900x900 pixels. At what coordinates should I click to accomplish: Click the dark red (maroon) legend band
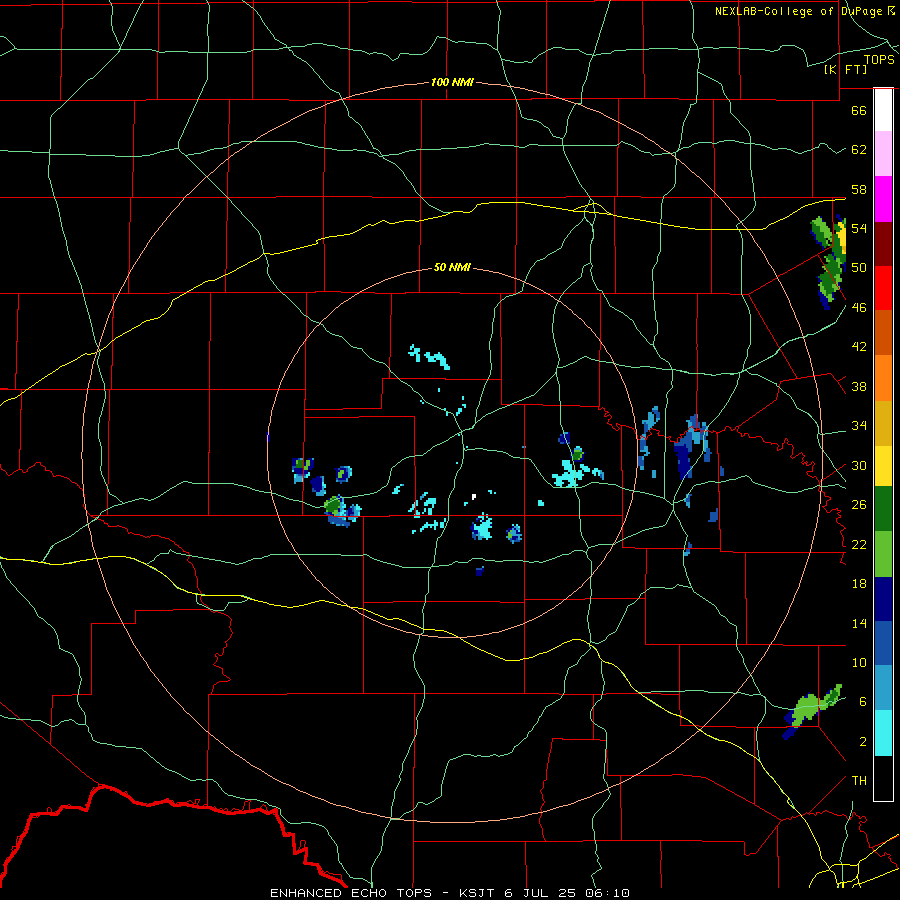(x=883, y=243)
